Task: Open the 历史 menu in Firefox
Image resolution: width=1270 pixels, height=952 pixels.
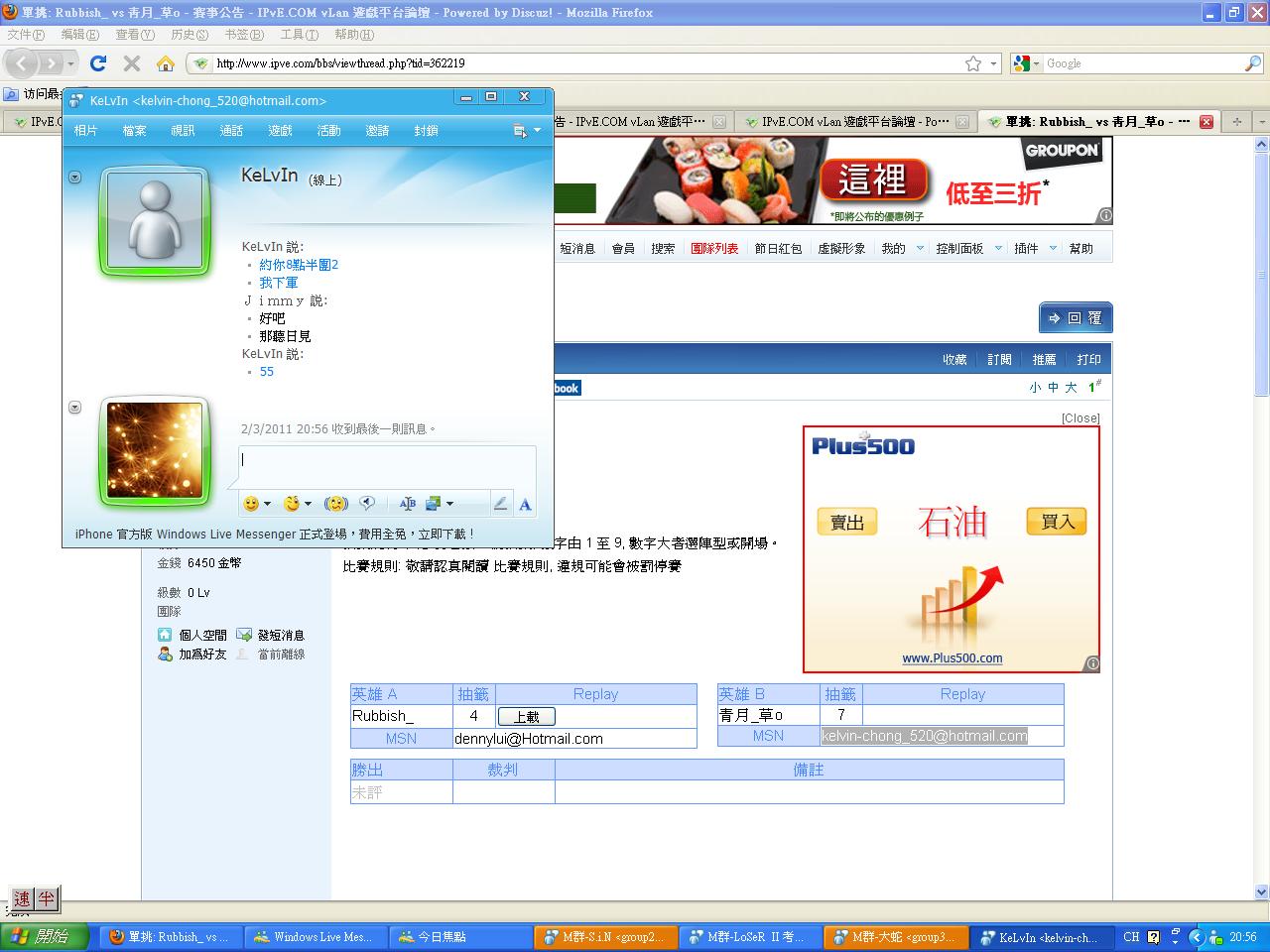Action: [x=190, y=34]
